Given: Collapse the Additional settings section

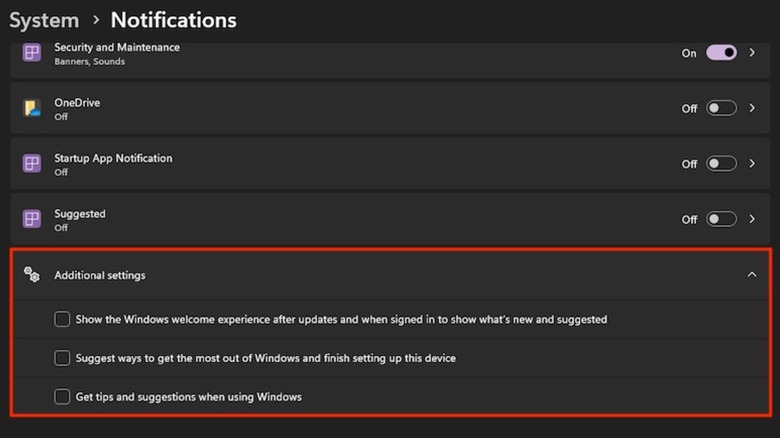Looking at the screenshot, I should tap(752, 275).
